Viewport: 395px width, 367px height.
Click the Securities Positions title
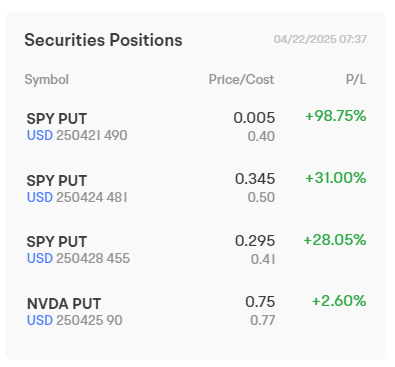tap(103, 40)
